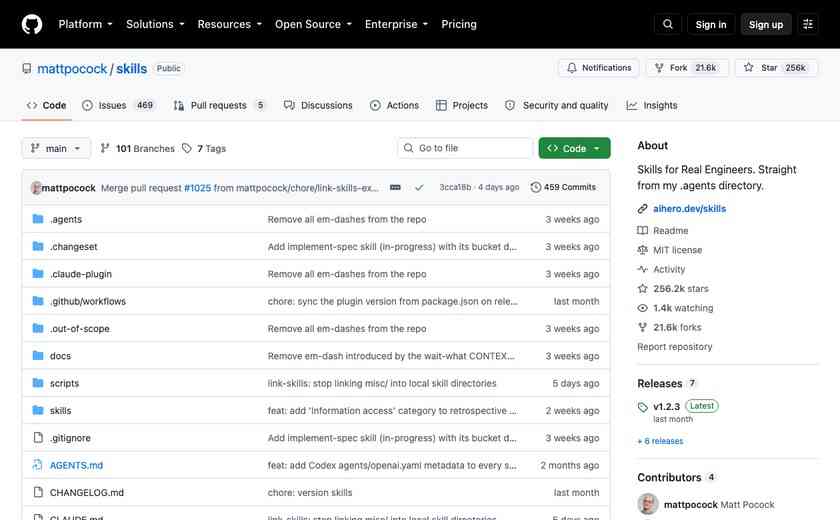This screenshot has width=840, height=520.
Task: Click the .gitignore file icon
Action: 38,438
